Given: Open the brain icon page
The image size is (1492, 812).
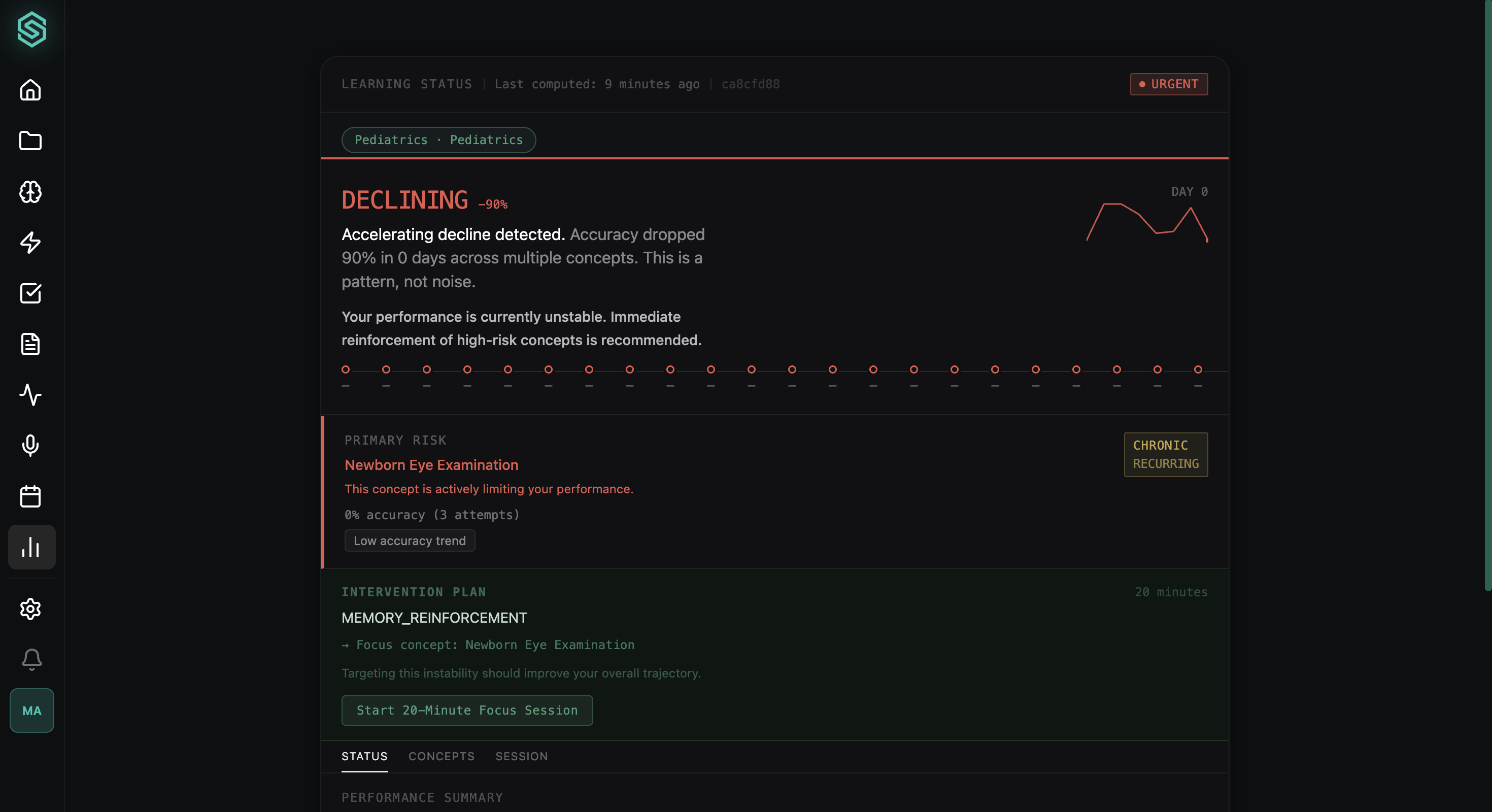Looking at the screenshot, I should (30, 192).
